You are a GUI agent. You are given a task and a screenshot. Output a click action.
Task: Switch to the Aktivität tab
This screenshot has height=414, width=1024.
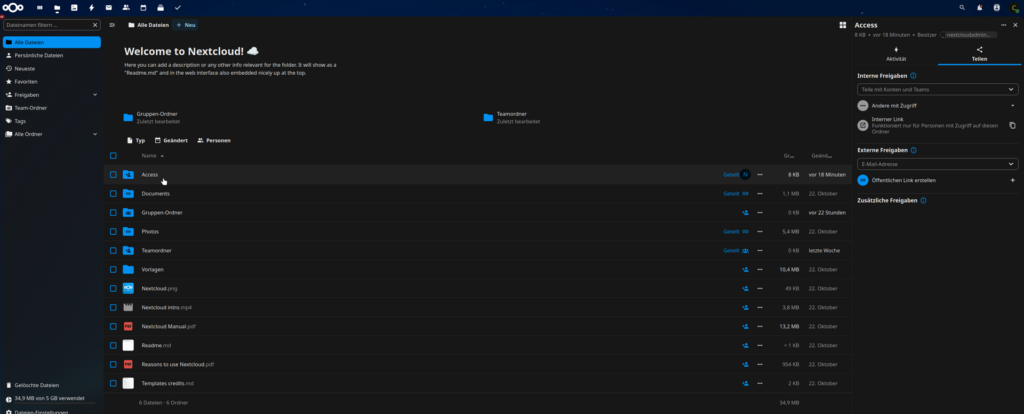(895, 54)
